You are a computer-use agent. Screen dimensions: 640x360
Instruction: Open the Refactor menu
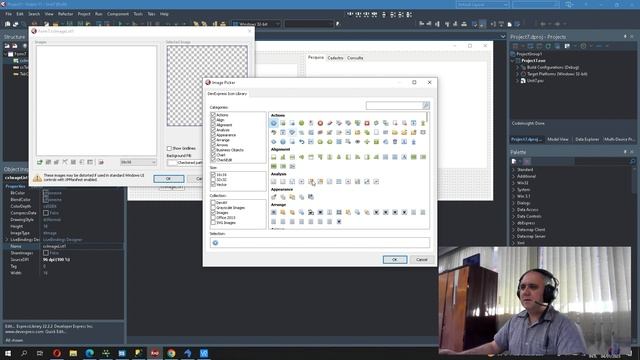(65, 14)
